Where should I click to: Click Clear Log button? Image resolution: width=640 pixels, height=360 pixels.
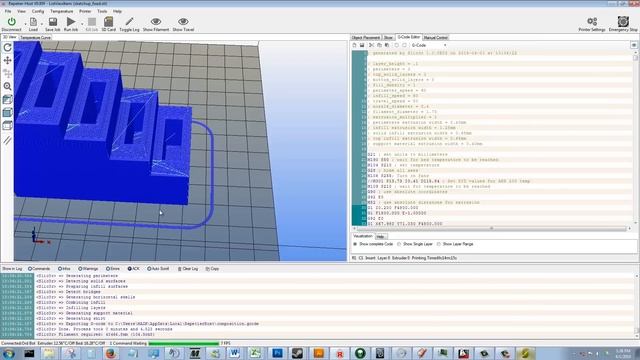[x=188, y=269]
